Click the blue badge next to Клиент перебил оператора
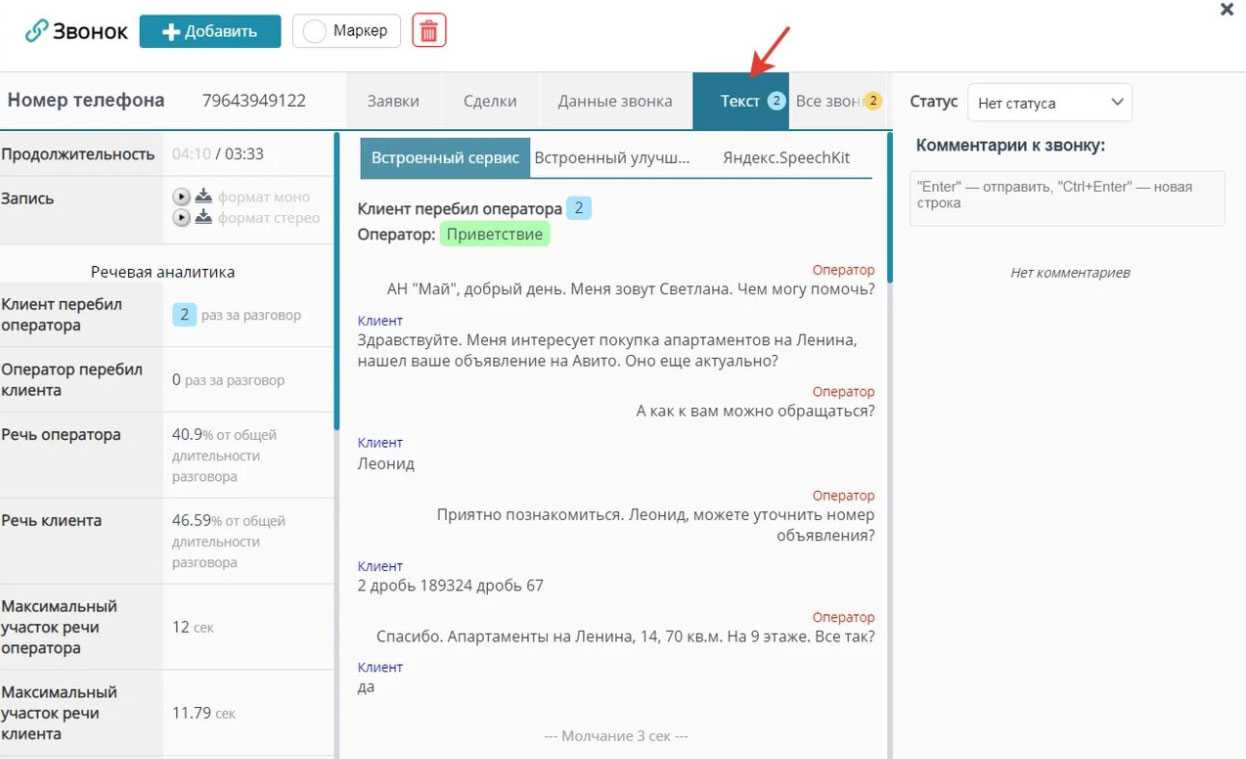The height and width of the screenshot is (759, 1246). [x=579, y=209]
